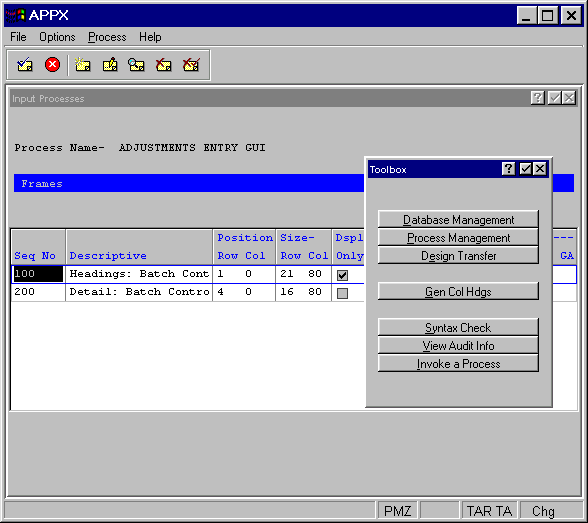Click the delete record toolbar icon
Image resolution: width=588 pixels, height=523 pixels.
(164, 65)
